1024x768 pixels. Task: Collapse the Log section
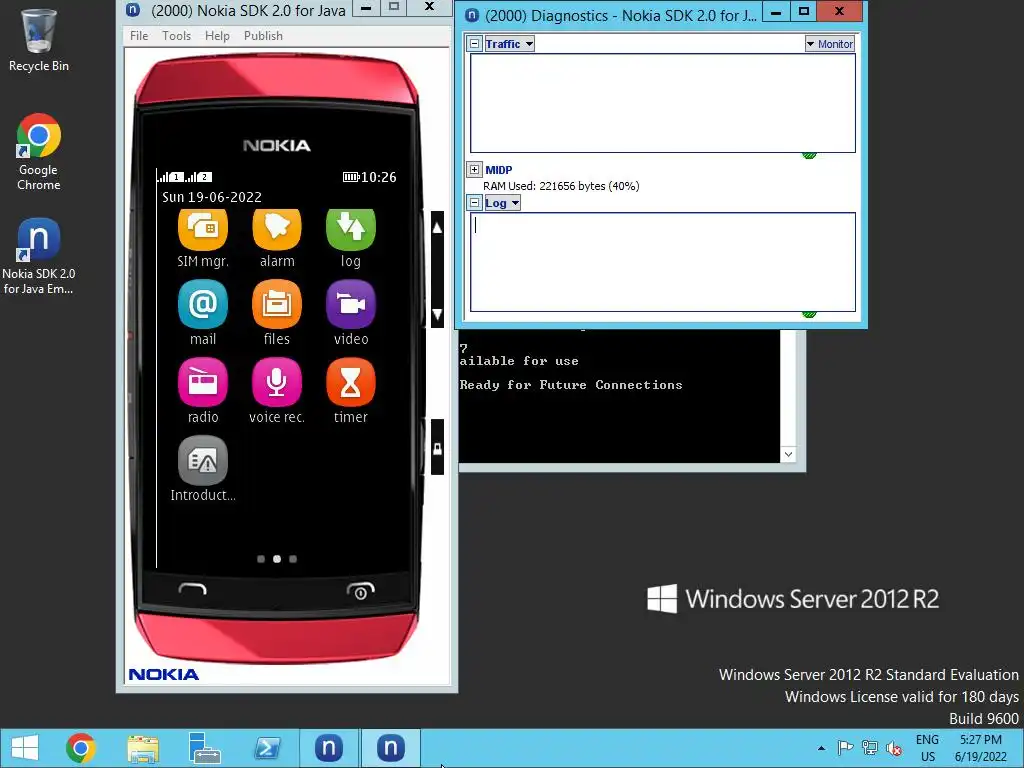[x=475, y=202]
